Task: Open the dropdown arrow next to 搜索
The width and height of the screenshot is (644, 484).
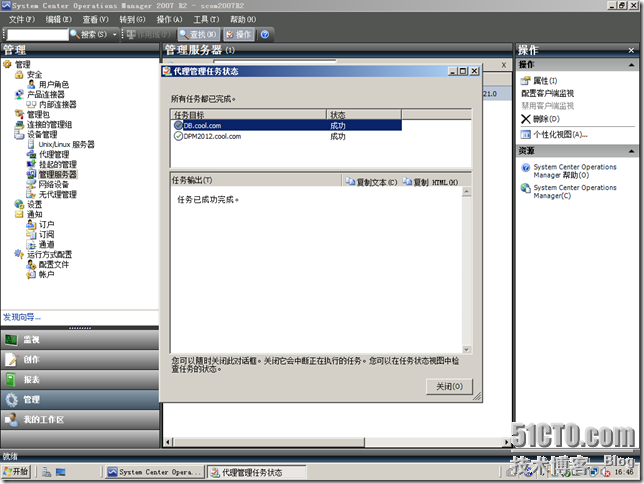Action: point(115,35)
